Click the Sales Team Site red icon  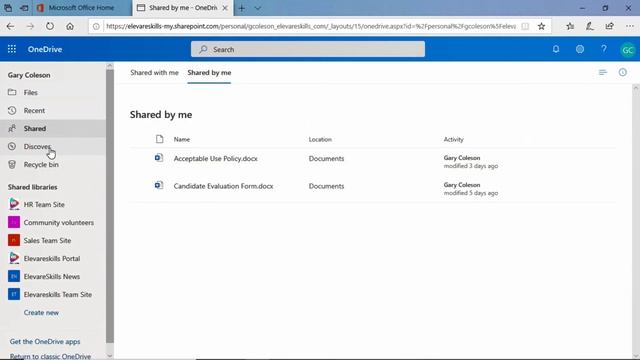[x=14, y=240]
